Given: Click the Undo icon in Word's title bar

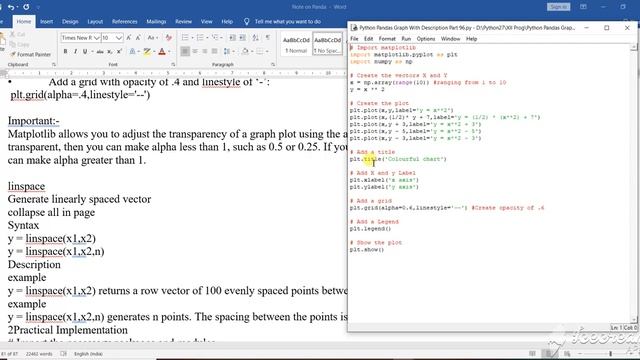Looking at the screenshot, I should point(11,7).
